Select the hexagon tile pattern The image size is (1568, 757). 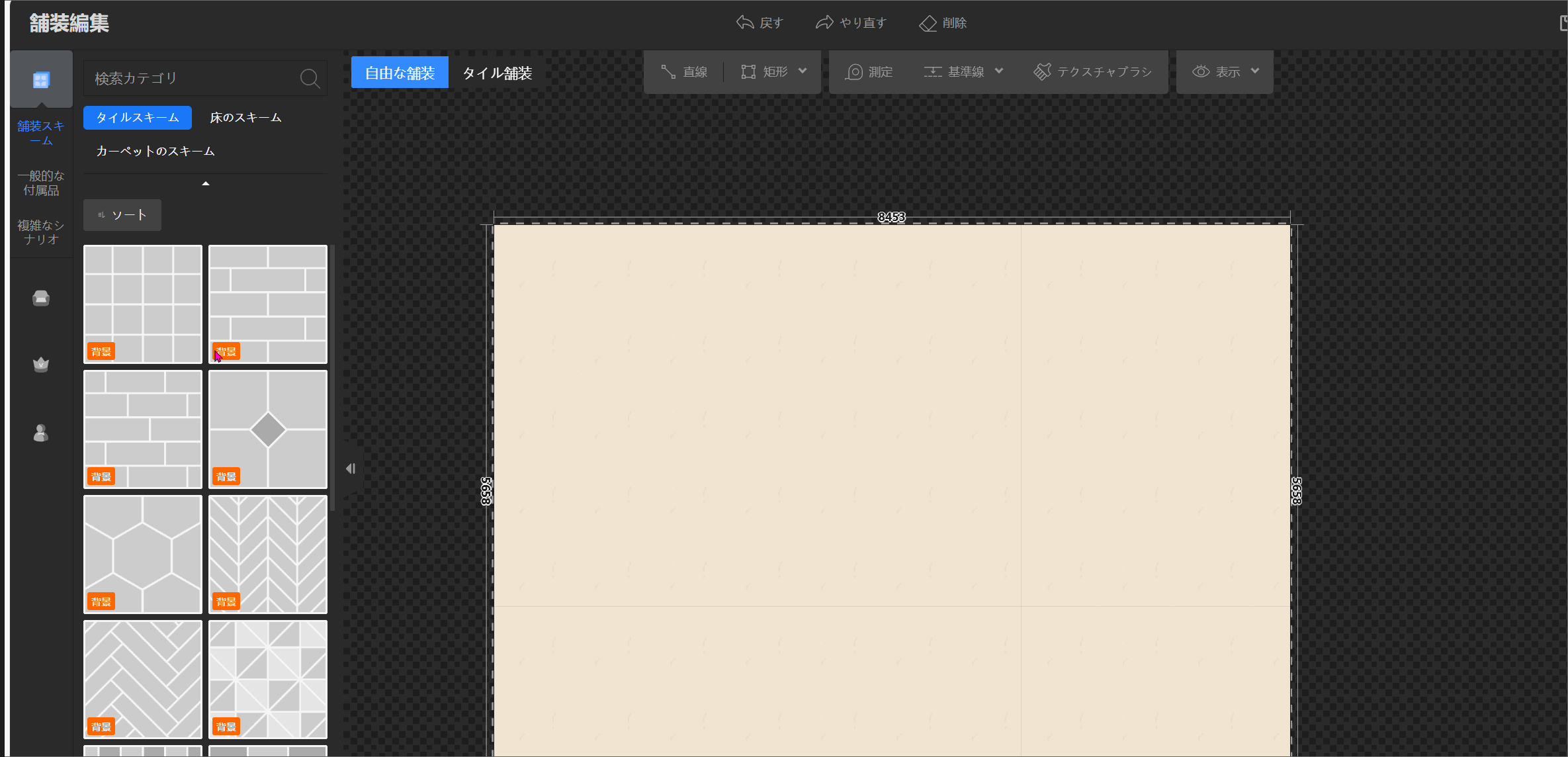pos(143,555)
